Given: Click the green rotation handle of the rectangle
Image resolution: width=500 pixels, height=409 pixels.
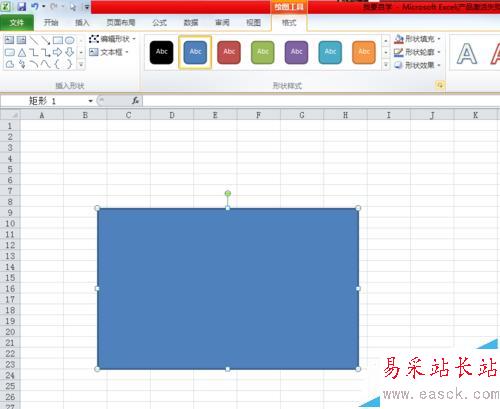Looking at the screenshot, I should pyautogui.click(x=228, y=193).
